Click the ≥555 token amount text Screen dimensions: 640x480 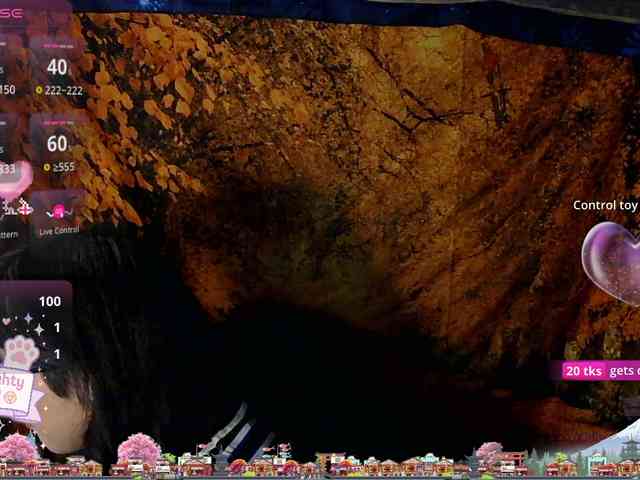62,167
